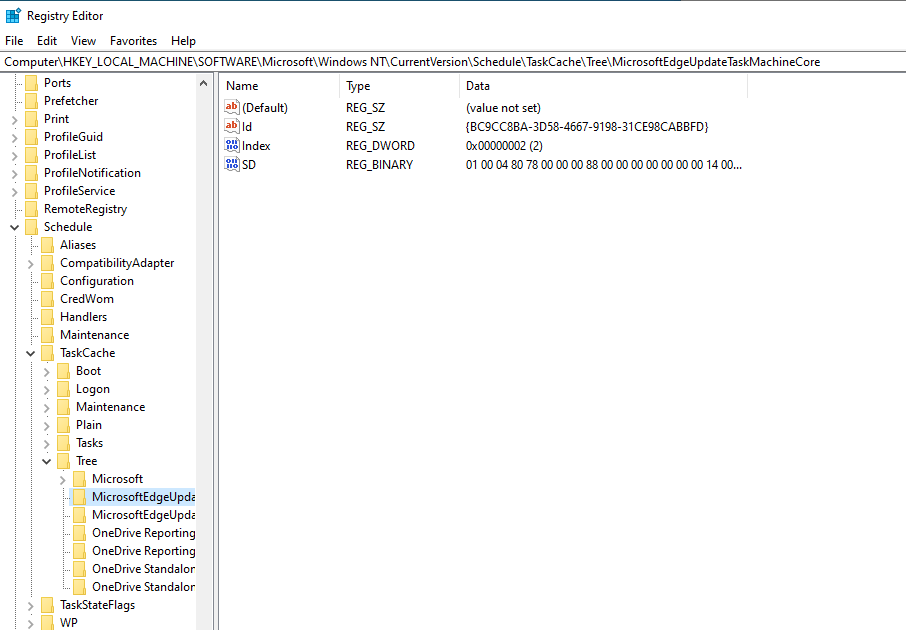Screen dimensions: 906x630
Task: Click the string icon next to Id
Action: (x=232, y=126)
